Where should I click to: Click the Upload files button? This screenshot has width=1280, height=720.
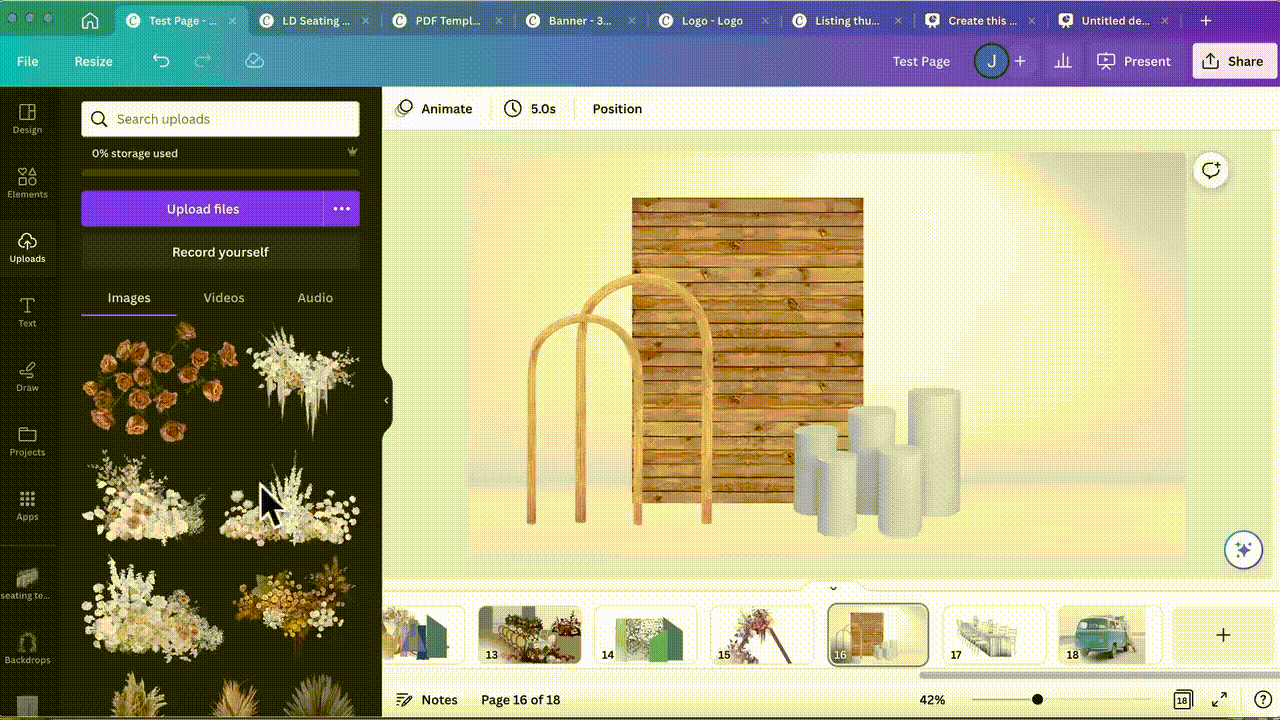click(203, 209)
